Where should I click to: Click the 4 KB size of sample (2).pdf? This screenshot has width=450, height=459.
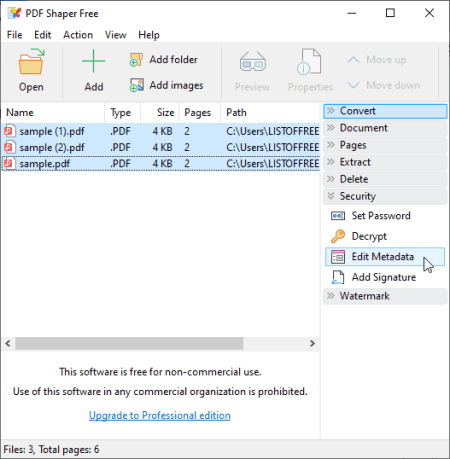coord(162,147)
